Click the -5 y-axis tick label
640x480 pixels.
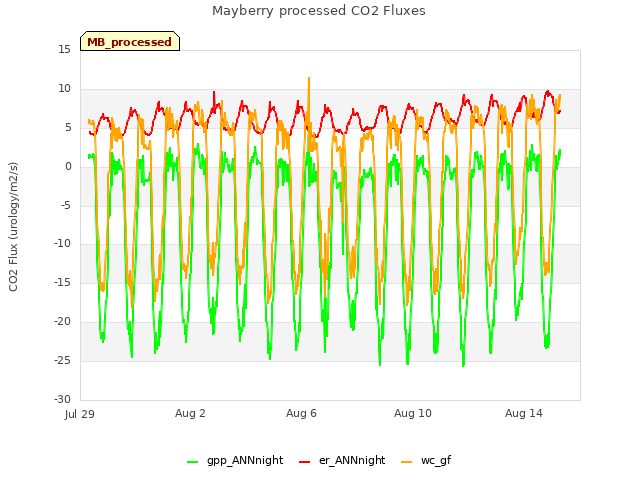66,205
